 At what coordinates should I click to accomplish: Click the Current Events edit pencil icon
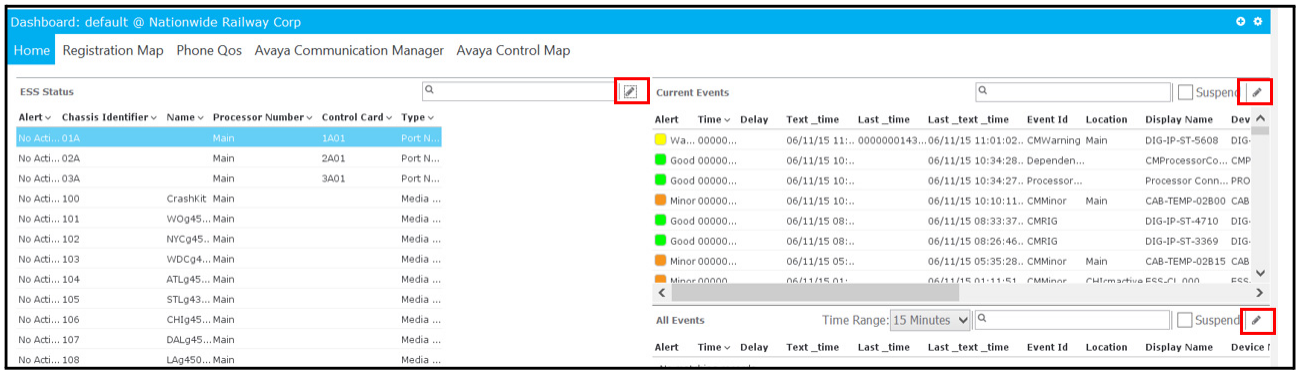1257,92
